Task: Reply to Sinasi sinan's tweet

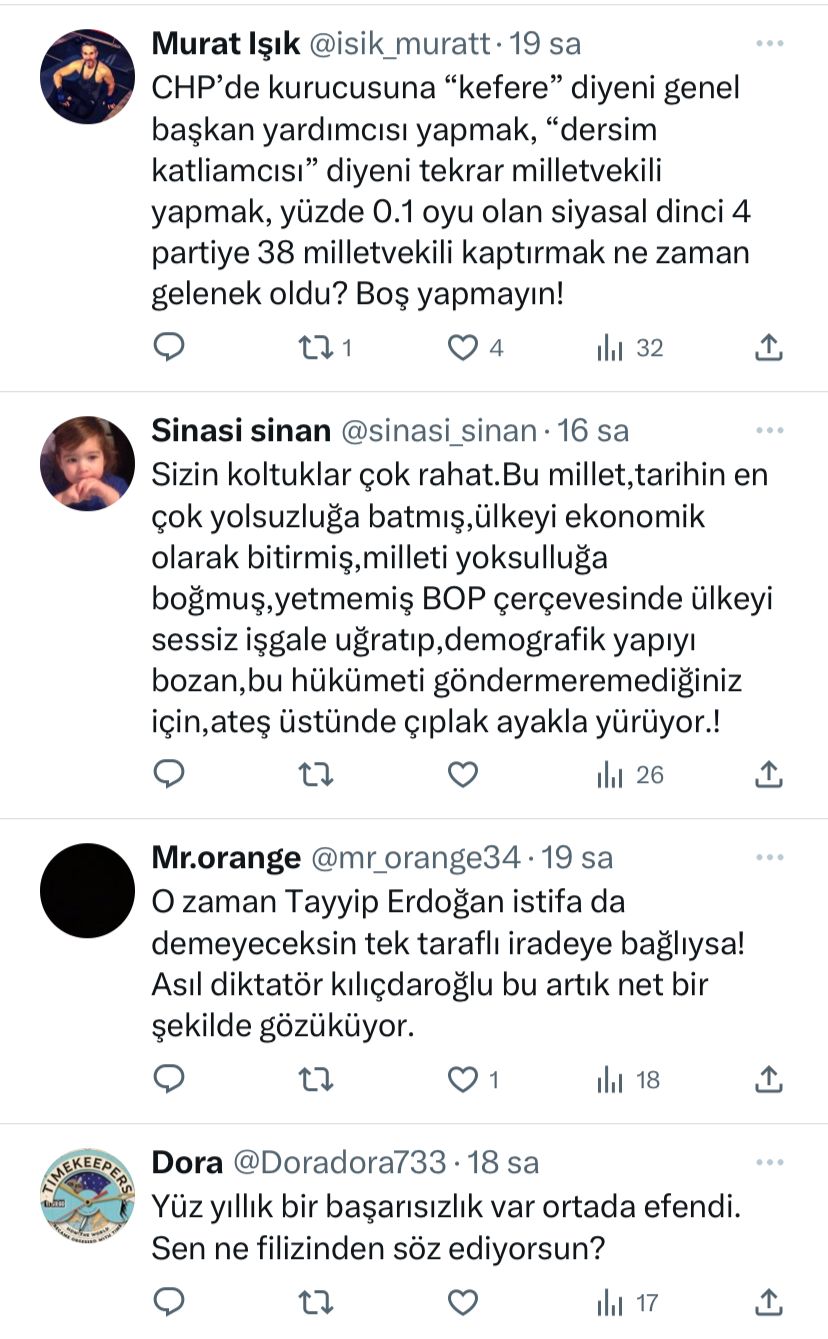Action: click(171, 774)
